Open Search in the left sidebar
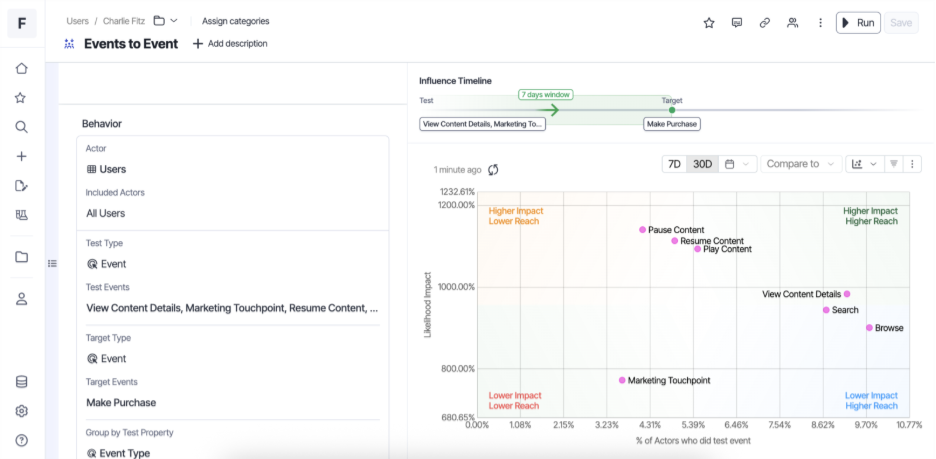 (21, 127)
